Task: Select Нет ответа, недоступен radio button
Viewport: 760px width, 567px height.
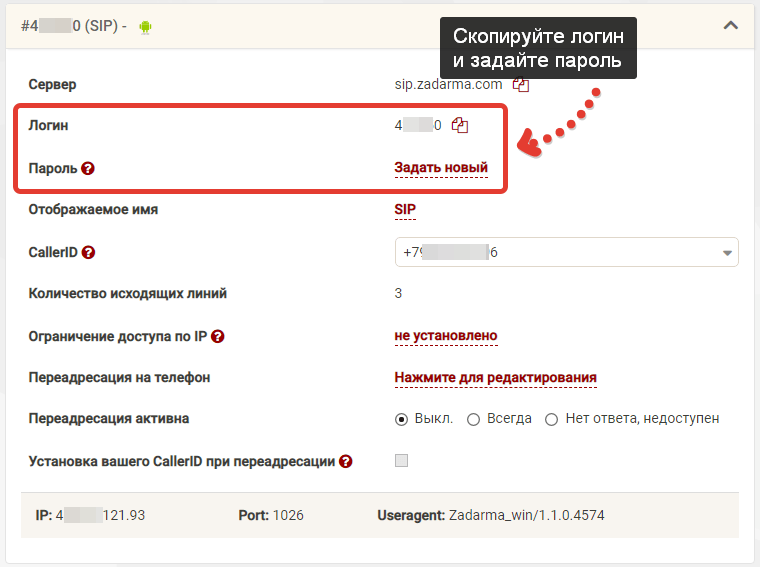Action: point(552,419)
